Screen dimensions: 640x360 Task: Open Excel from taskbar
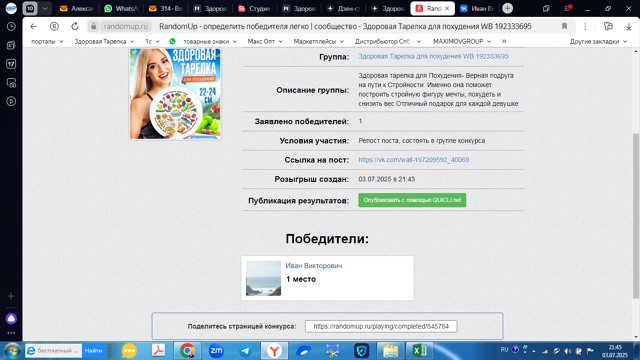[x=419, y=351]
